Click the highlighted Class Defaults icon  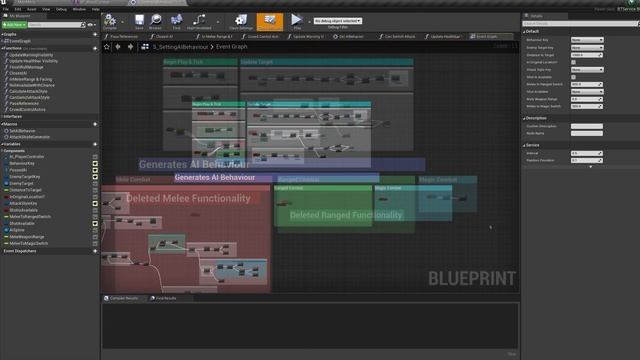[x=270, y=21]
